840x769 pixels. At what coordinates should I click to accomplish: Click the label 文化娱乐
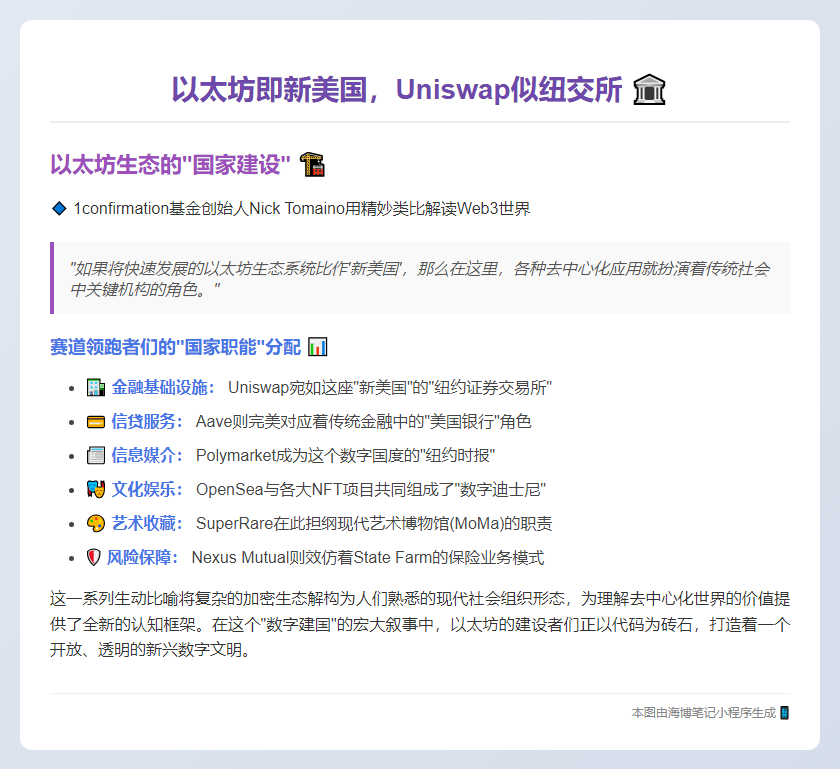point(147,489)
